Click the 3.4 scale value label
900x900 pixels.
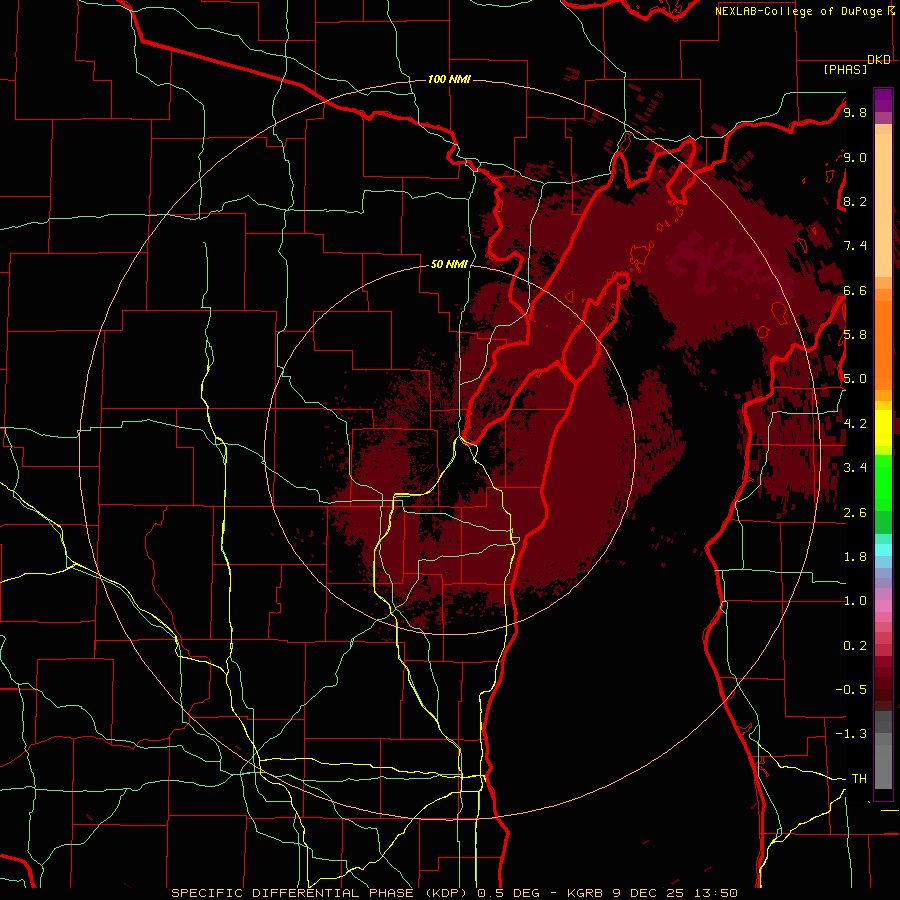tap(855, 468)
